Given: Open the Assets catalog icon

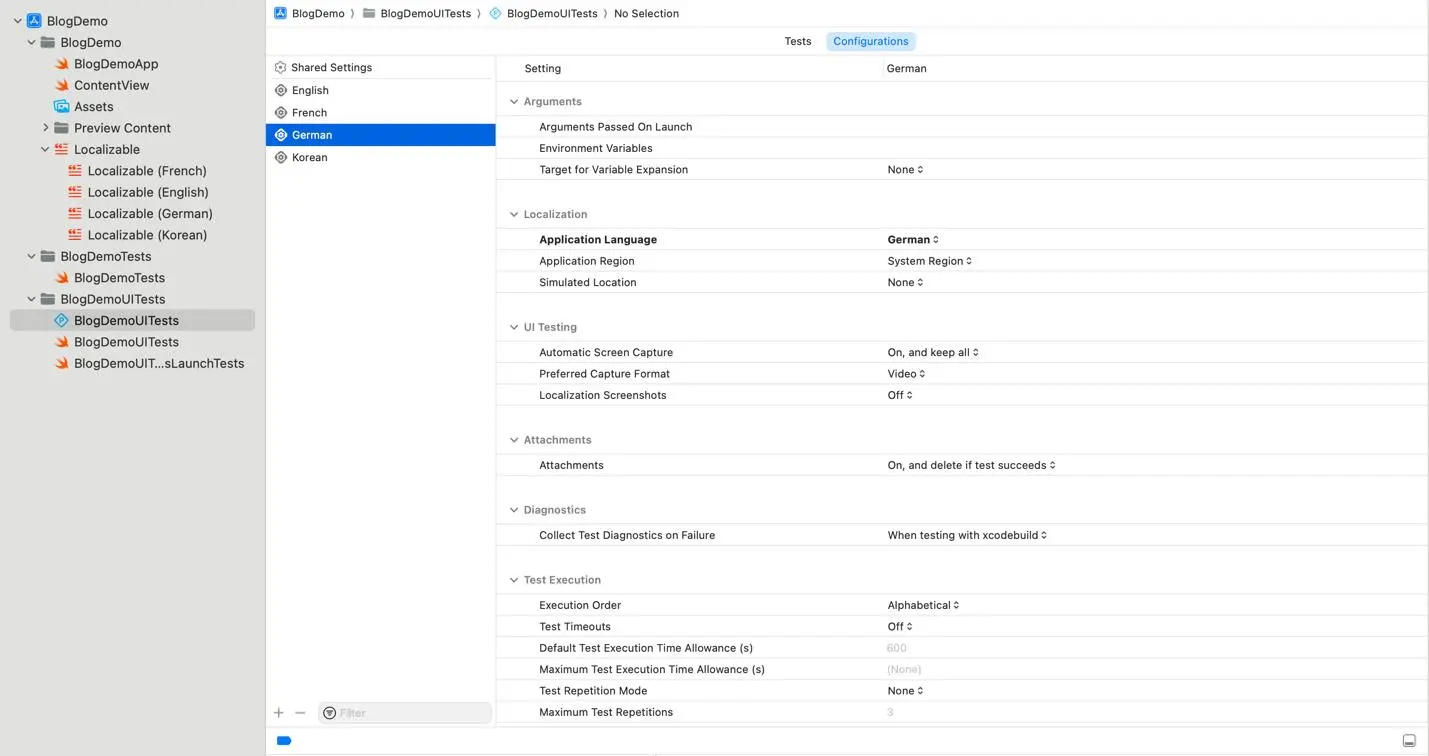Looking at the screenshot, I should pyautogui.click(x=61, y=107).
